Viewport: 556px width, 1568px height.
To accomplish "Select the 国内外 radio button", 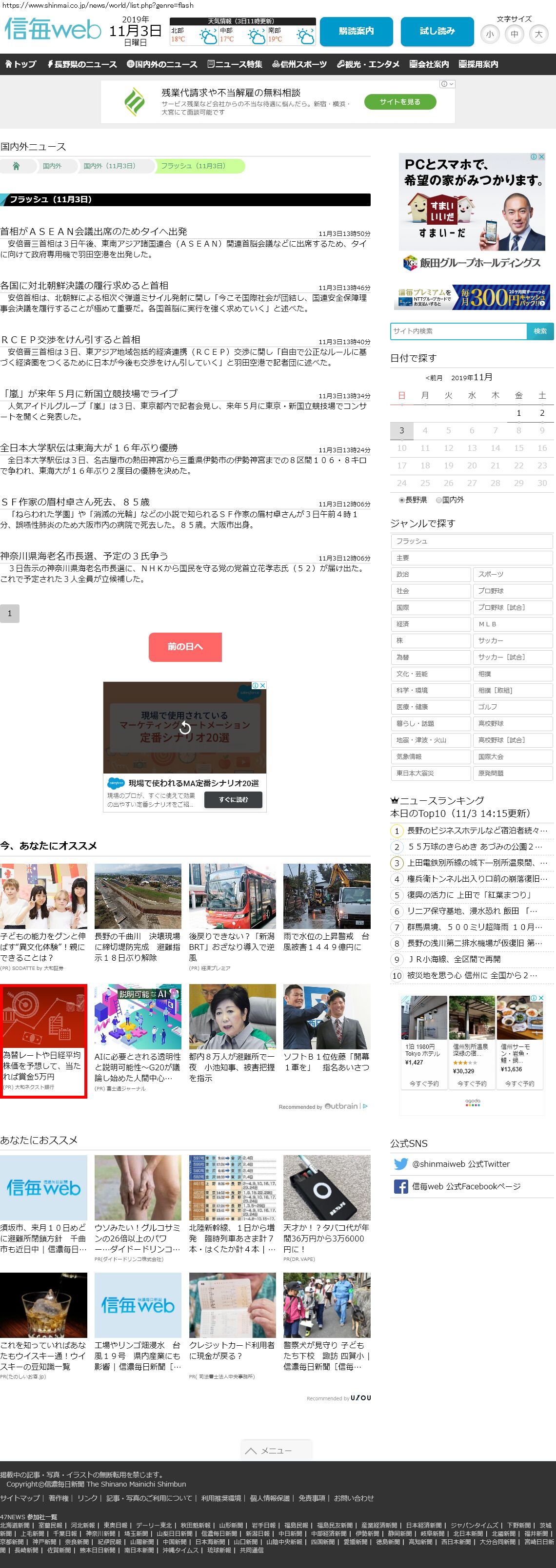I will 438,500.
